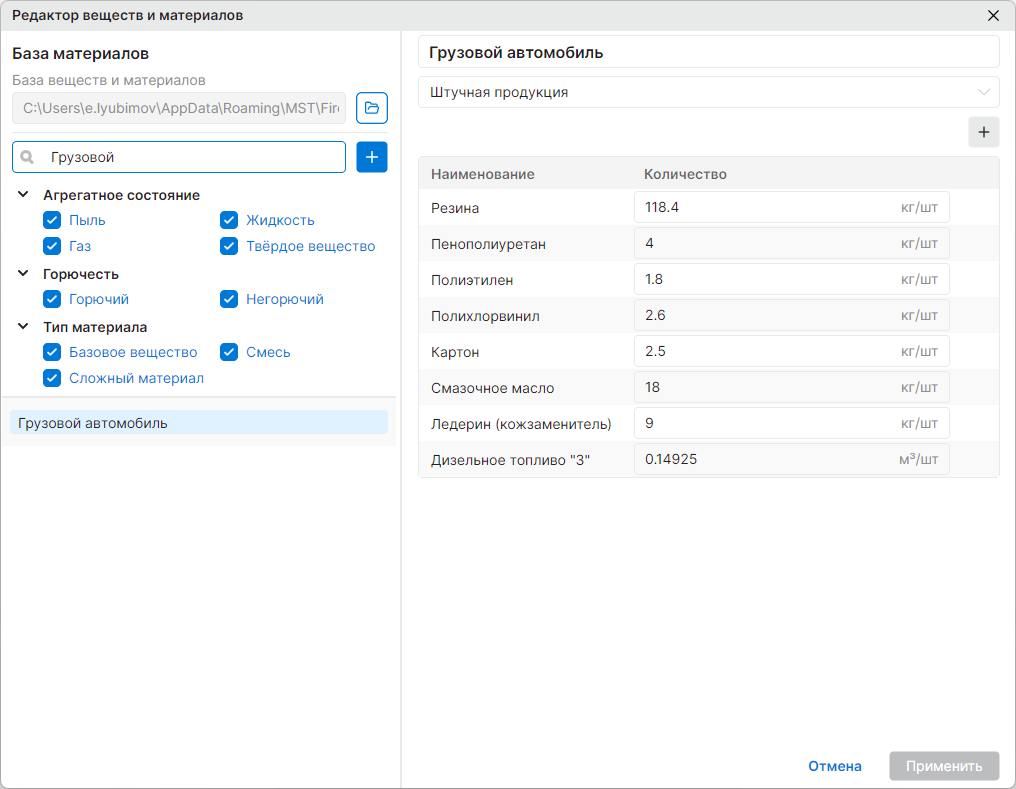Click the Дизельное топливо quantity field

tap(792, 459)
